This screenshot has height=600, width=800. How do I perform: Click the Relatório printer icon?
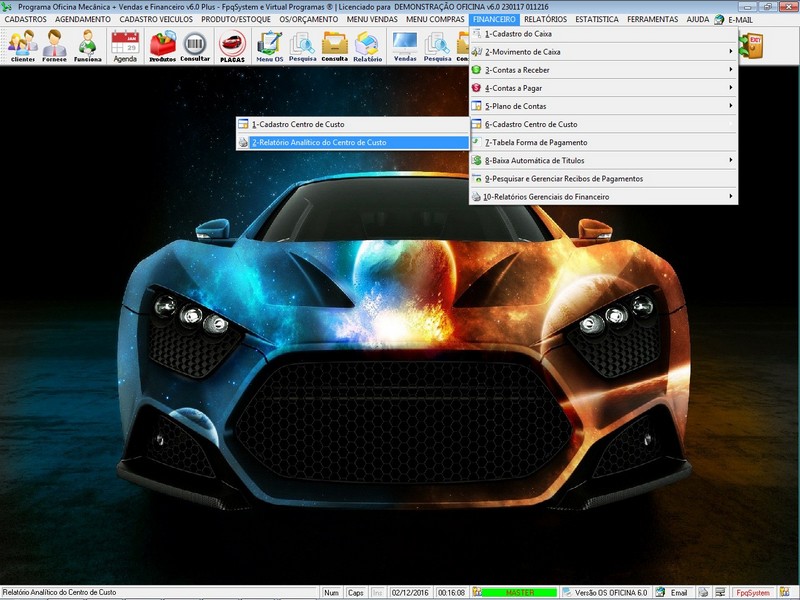click(368, 46)
